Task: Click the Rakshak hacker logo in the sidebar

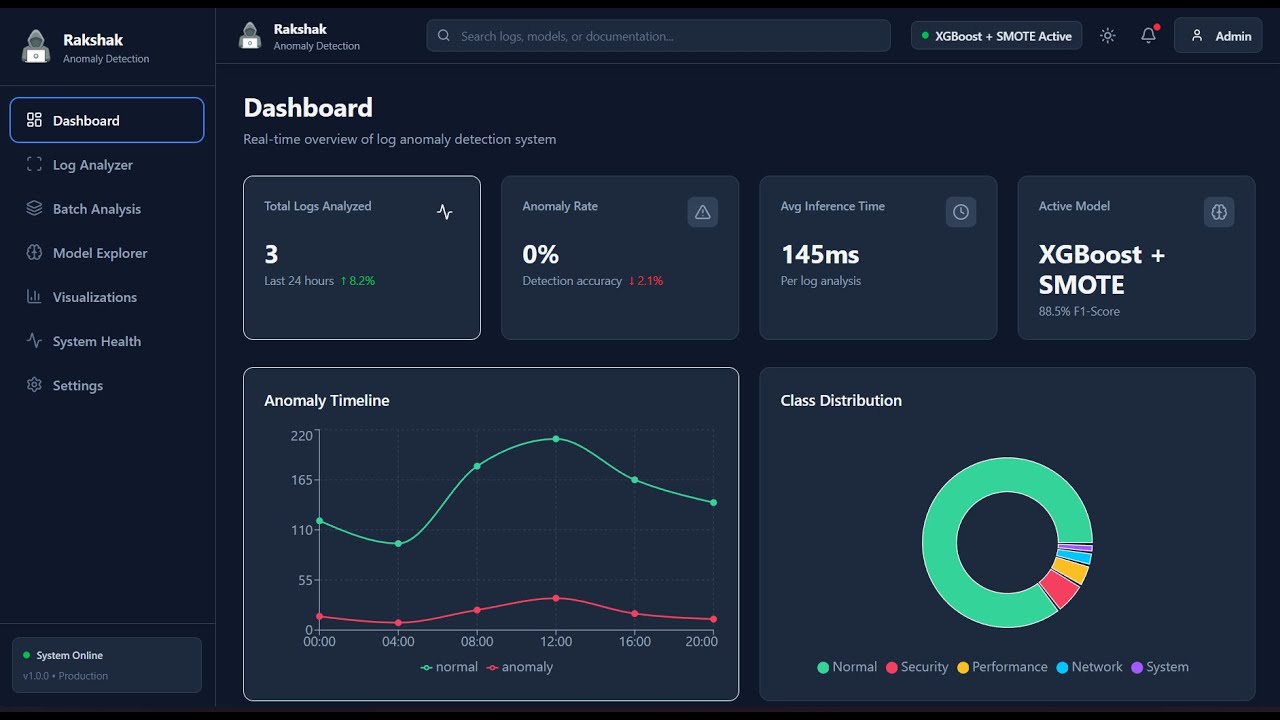Action: coord(36,47)
